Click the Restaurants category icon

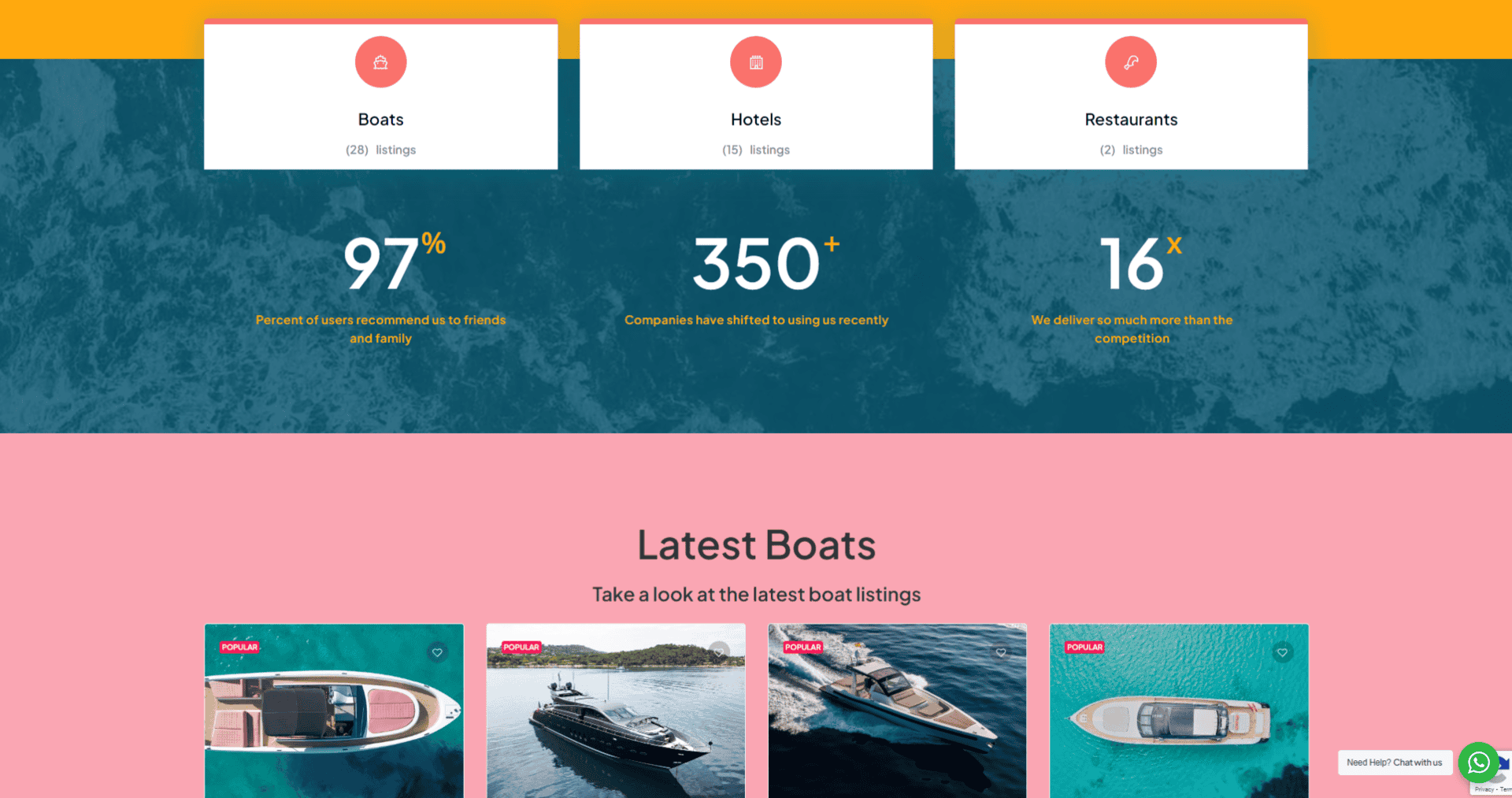click(1131, 62)
